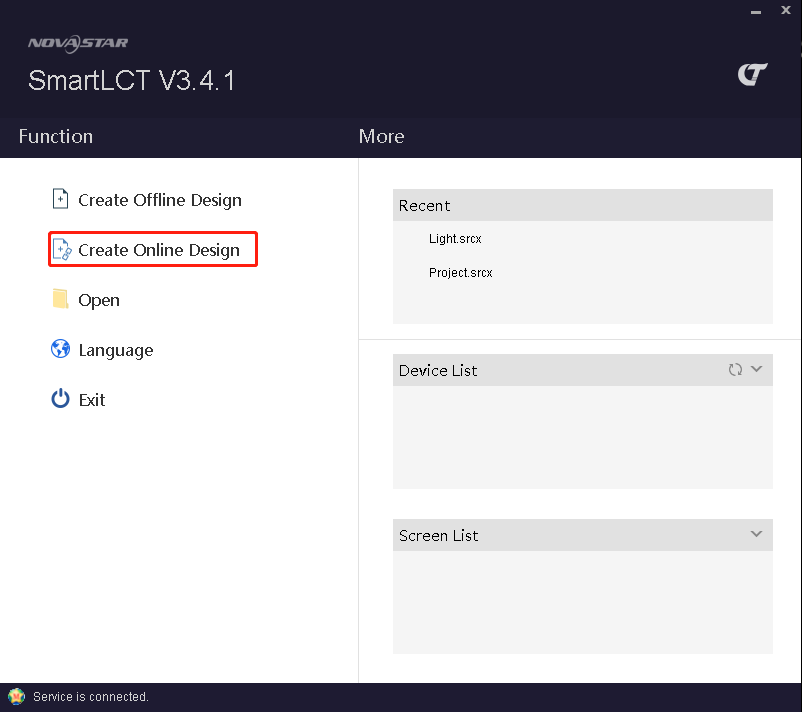This screenshot has height=712, width=802.
Task: Select Create Offline Design
Action: pyautogui.click(x=160, y=200)
